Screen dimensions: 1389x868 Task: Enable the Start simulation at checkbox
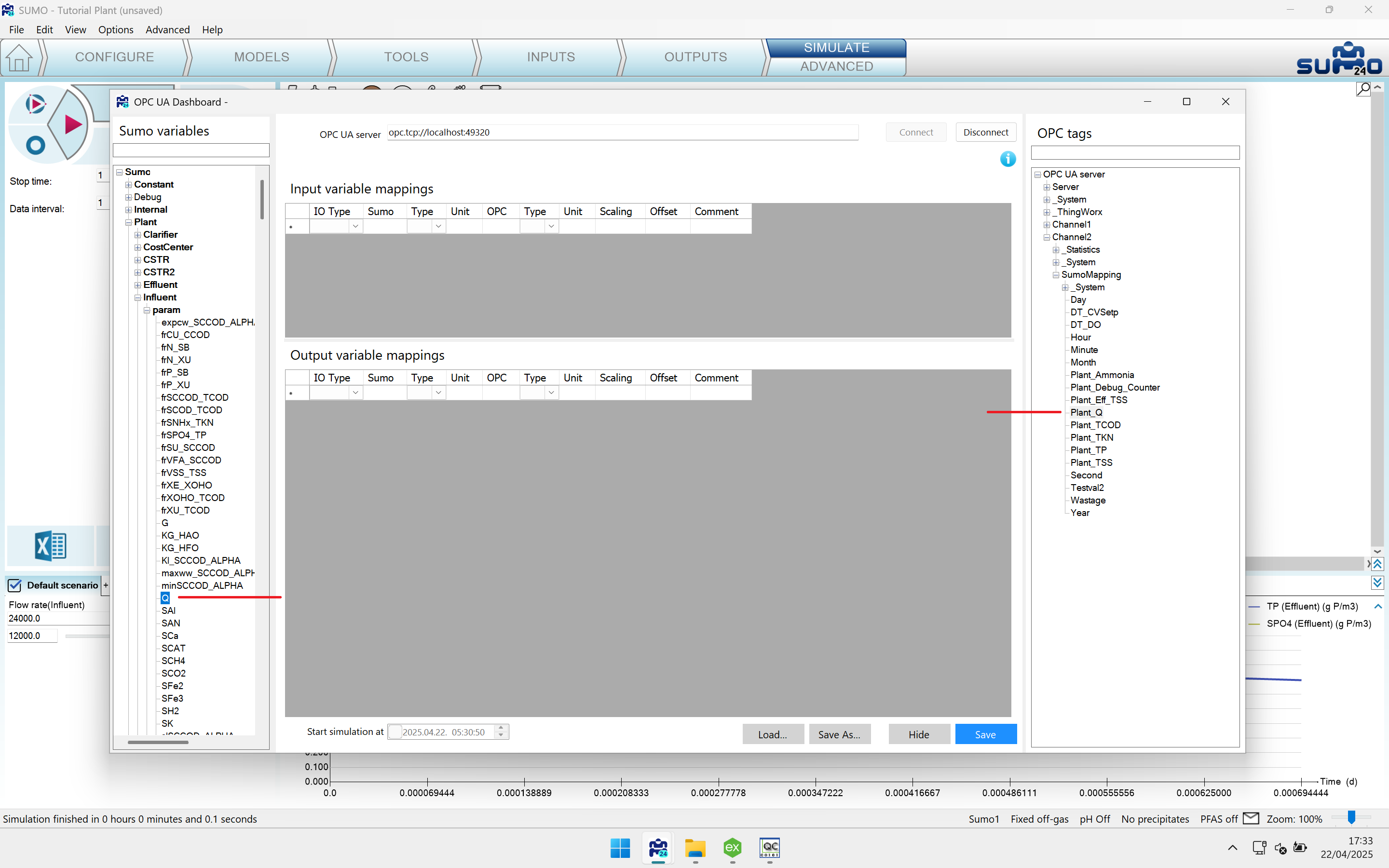pos(395,732)
